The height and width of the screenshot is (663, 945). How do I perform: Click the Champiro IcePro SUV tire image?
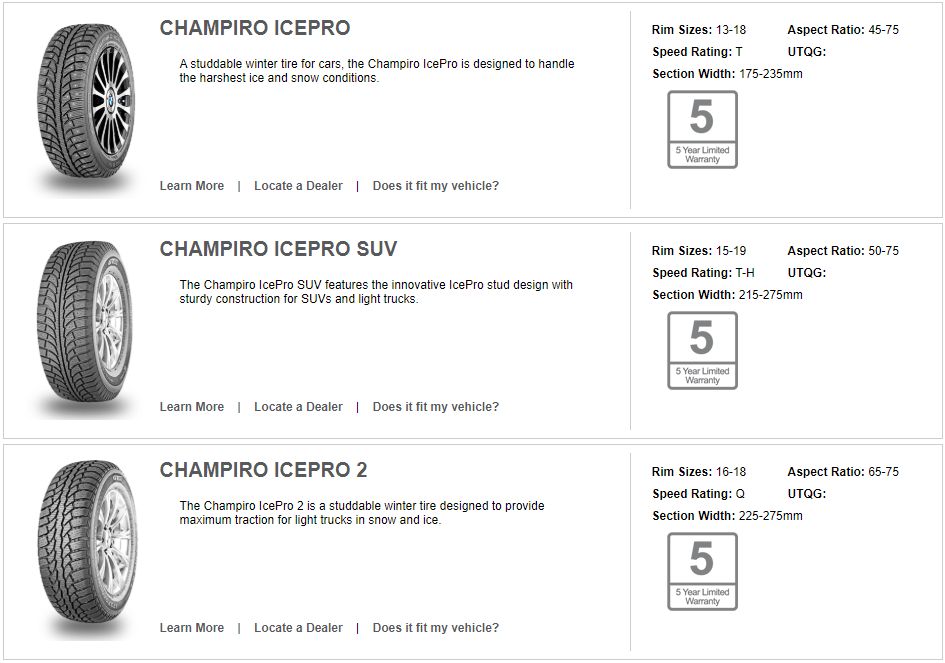tap(84, 325)
